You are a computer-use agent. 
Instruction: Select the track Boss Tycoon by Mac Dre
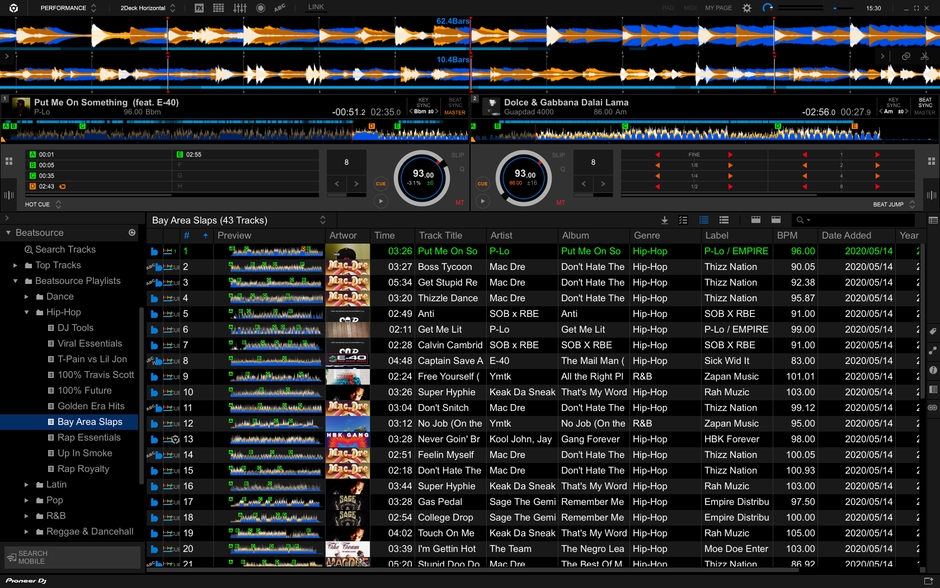point(447,267)
